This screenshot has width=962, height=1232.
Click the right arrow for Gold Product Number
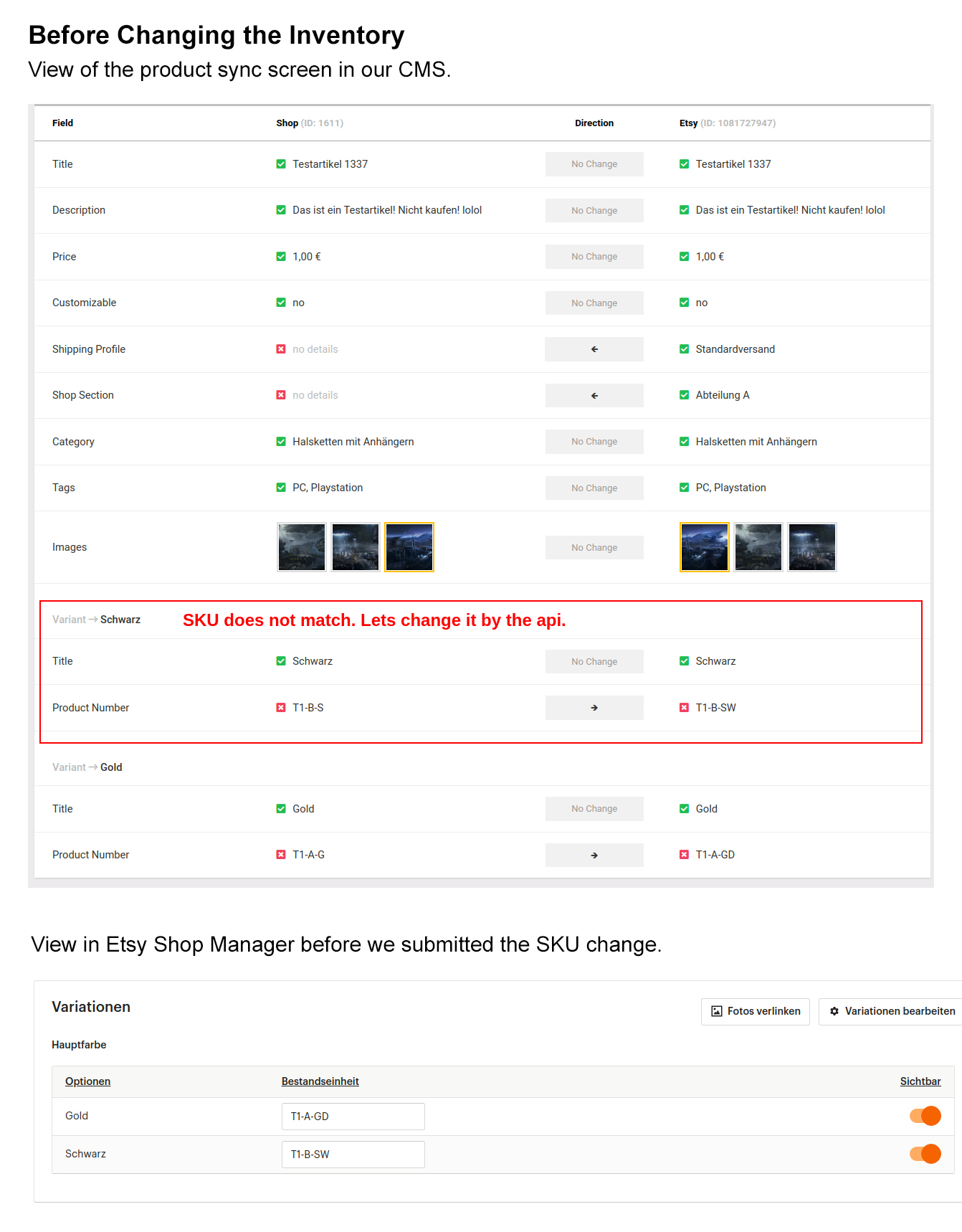[x=594, y=855]
